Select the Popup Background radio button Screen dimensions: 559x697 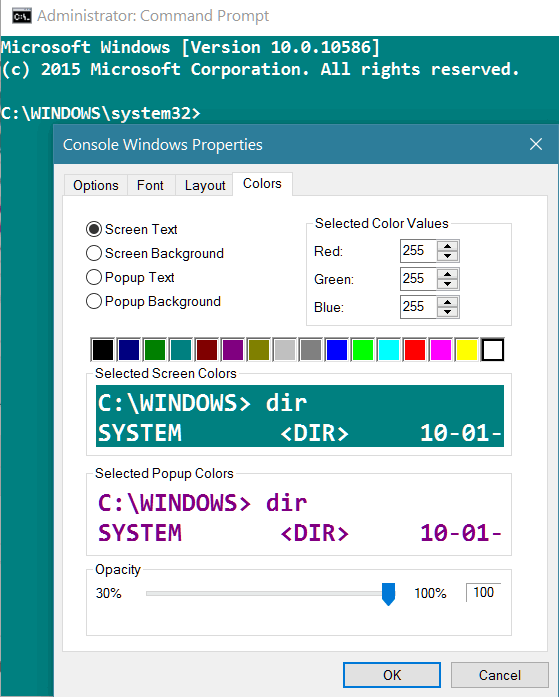tap(94, 301)
